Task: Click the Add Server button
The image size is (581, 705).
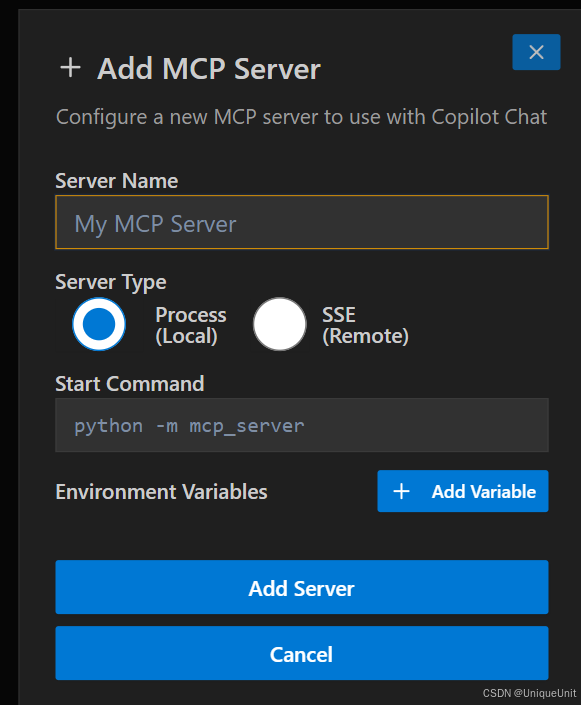Action: (302, 587)
